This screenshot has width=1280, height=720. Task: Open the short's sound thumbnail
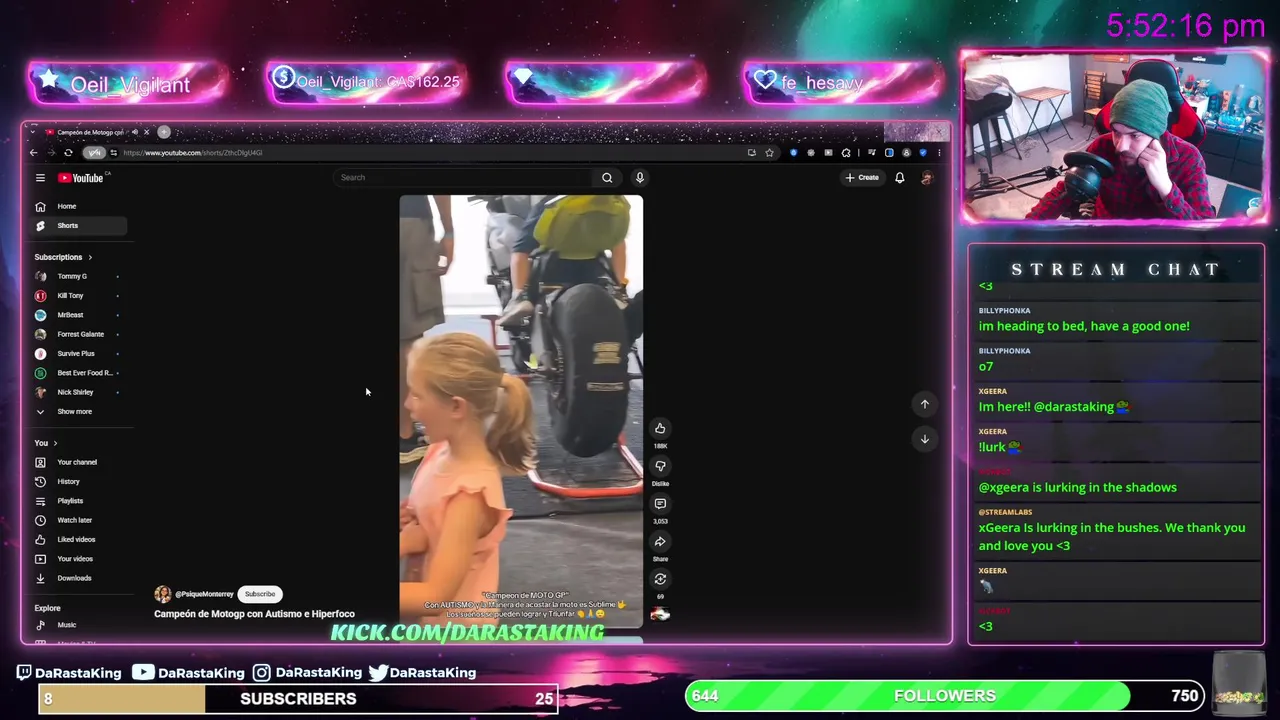[660, 613]
